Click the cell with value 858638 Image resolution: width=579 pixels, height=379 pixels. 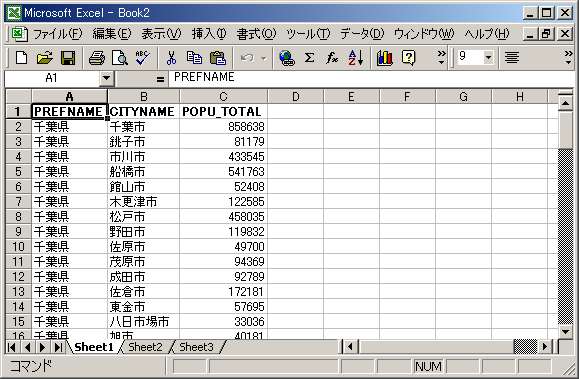[x=223, y=126]
